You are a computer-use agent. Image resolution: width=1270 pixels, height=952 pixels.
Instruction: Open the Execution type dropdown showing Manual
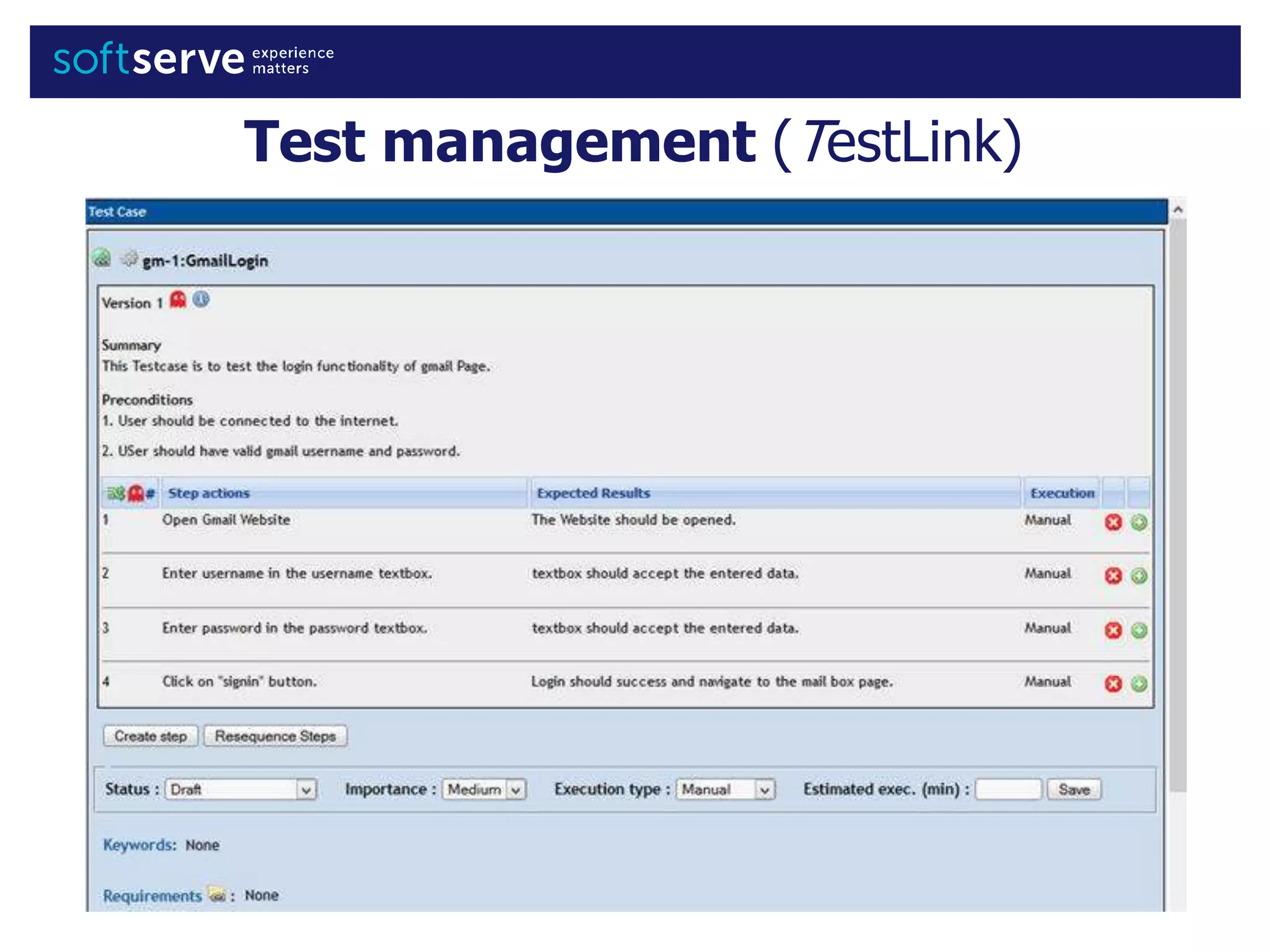tap(726, 790)
